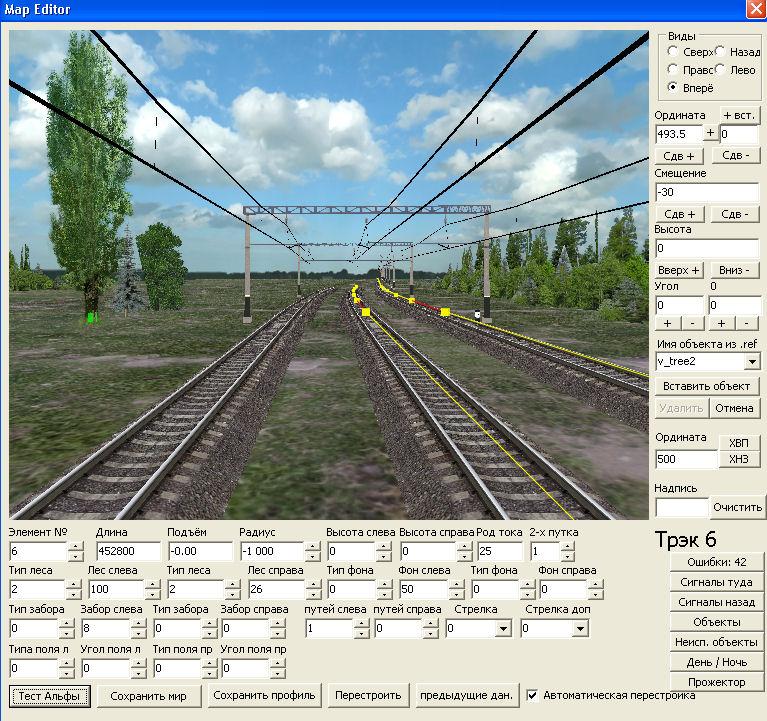Click the small "+" beside the 493.5 field
Screen dimensions: 767x721
[711, 133]
